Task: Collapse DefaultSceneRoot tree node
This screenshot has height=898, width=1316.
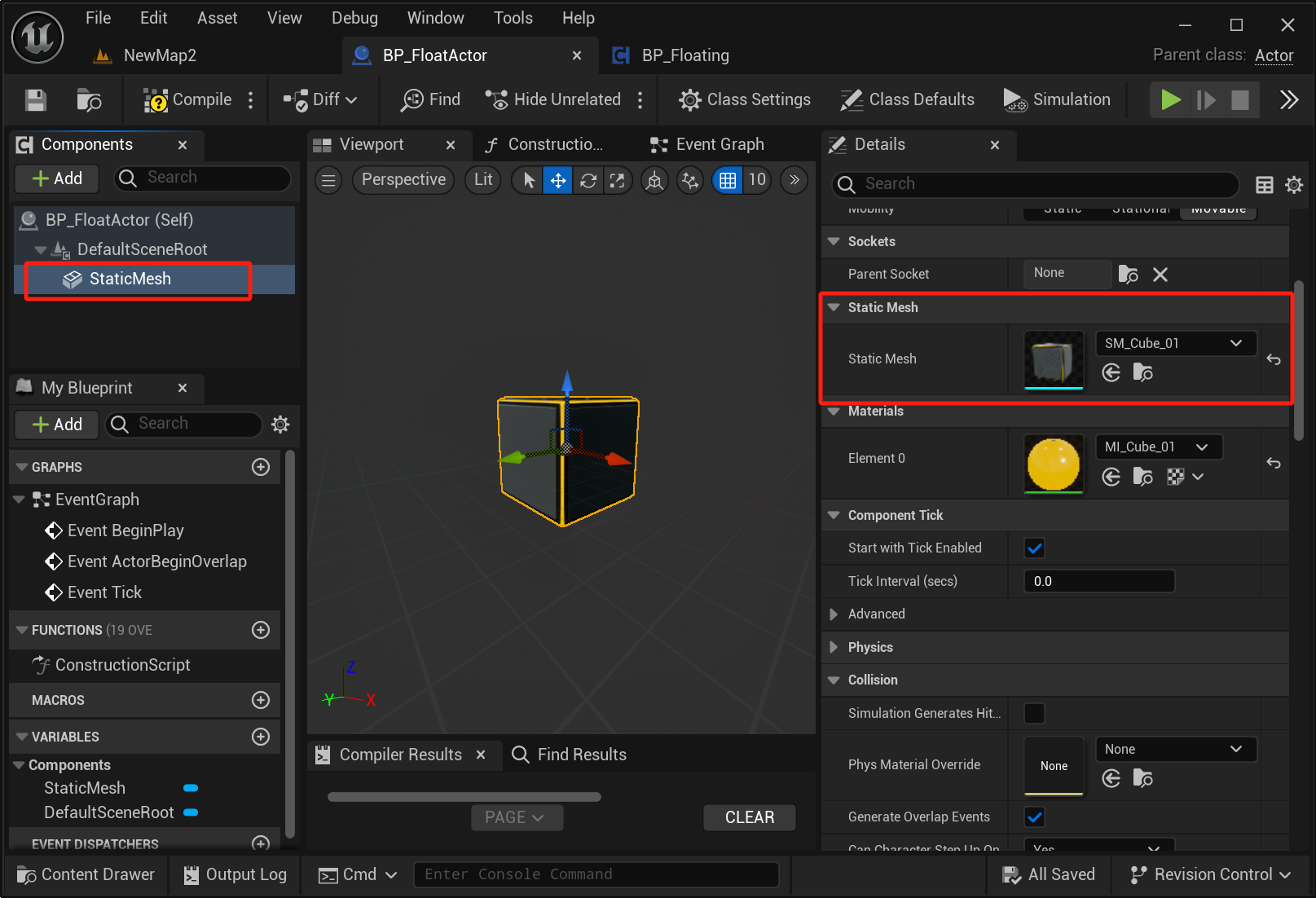Action: 41,250
